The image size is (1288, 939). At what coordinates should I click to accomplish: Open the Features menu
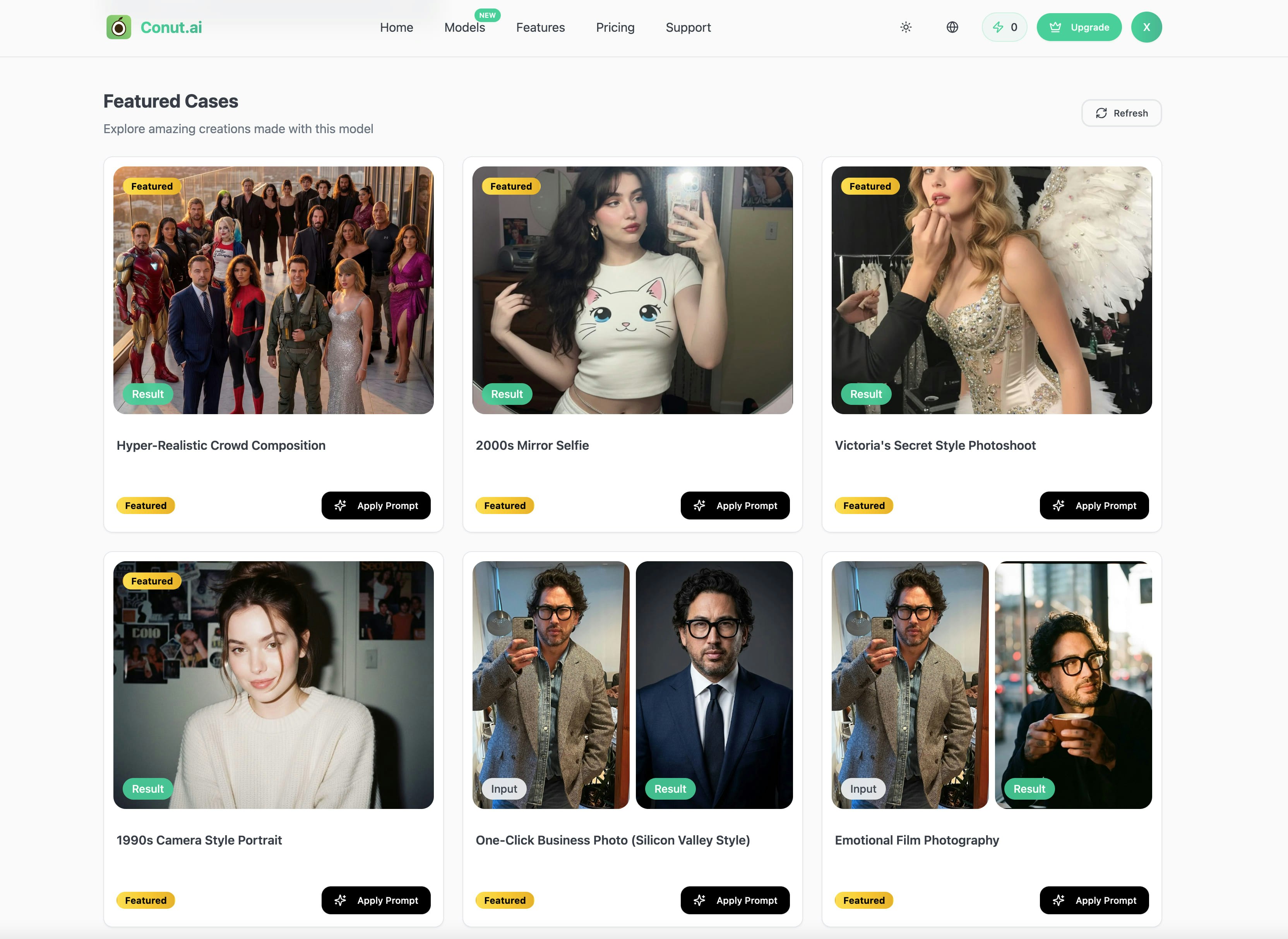(x=541, y=27)
